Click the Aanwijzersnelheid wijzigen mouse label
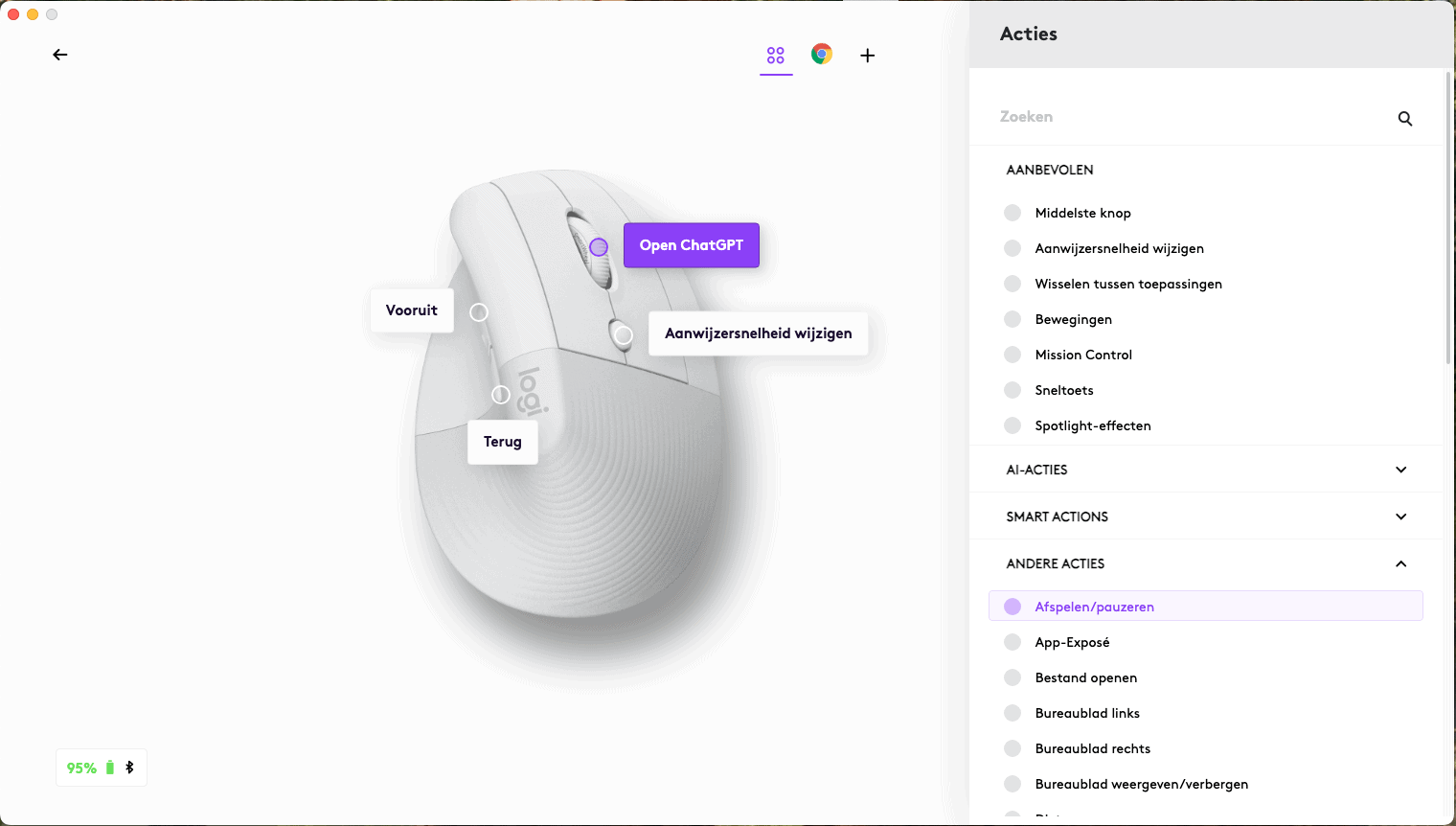Screen dimensions: 1456x826 click(758, 333)
